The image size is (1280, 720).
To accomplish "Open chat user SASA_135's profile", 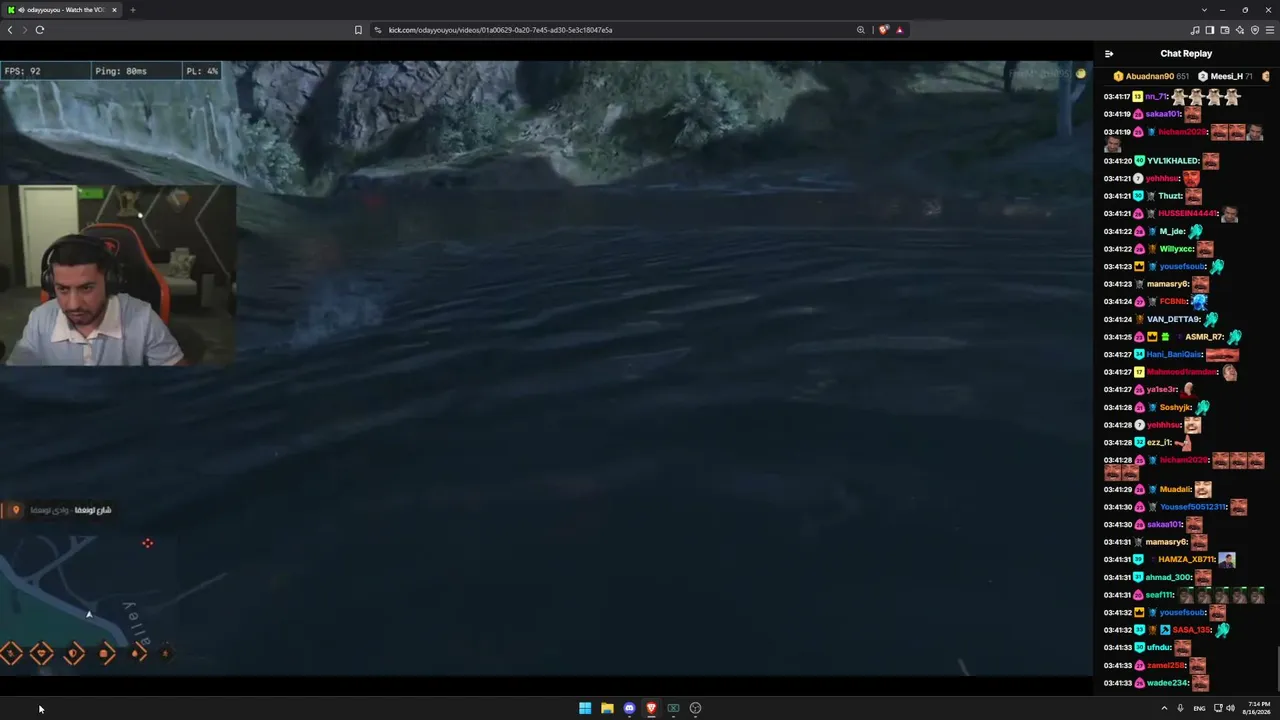I will (x=1191, y=630).
